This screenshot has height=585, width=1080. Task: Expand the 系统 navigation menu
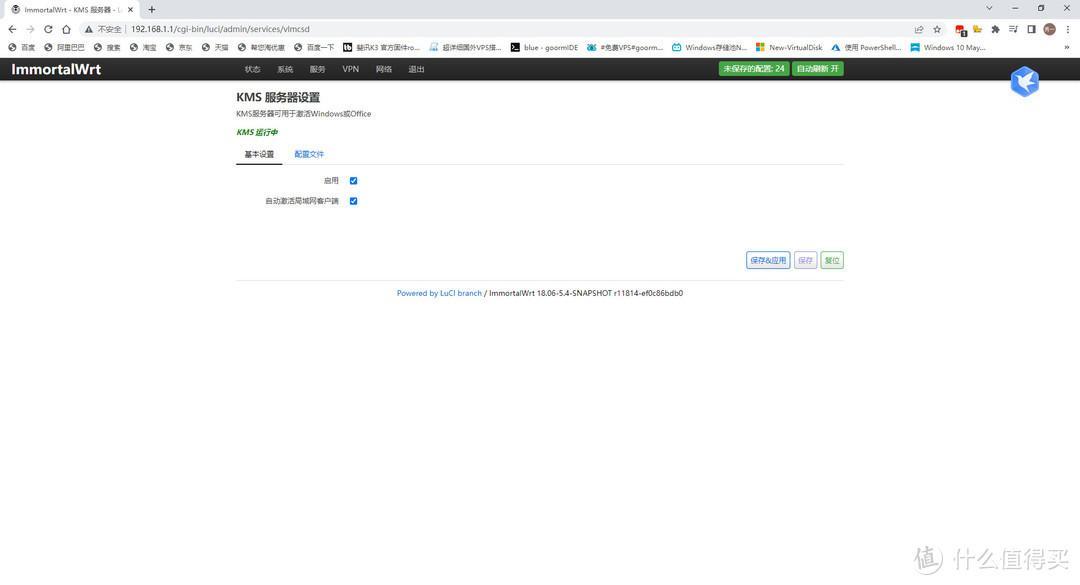[x=284, y=69]
